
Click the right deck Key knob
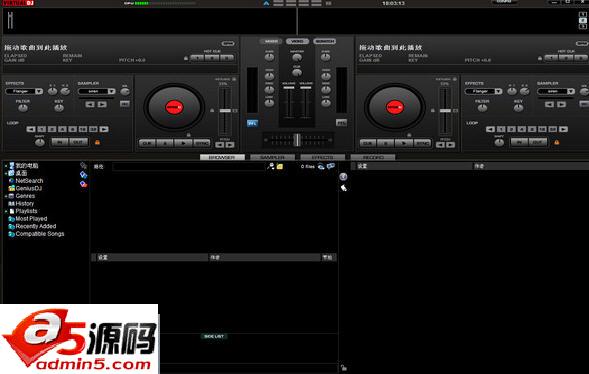click(518, 108)
